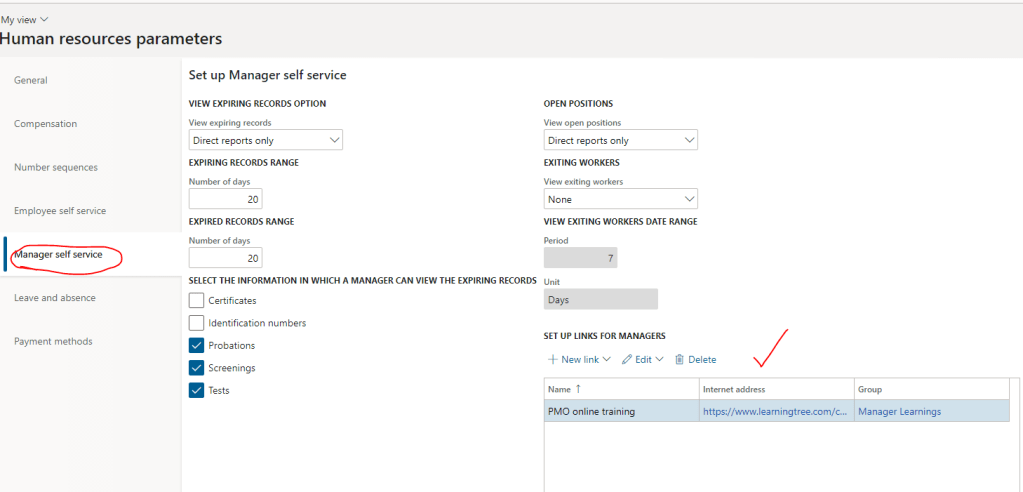1023x492 pixels.
Task: Open the View expiring records dropdown
Action: pos(265,141)
